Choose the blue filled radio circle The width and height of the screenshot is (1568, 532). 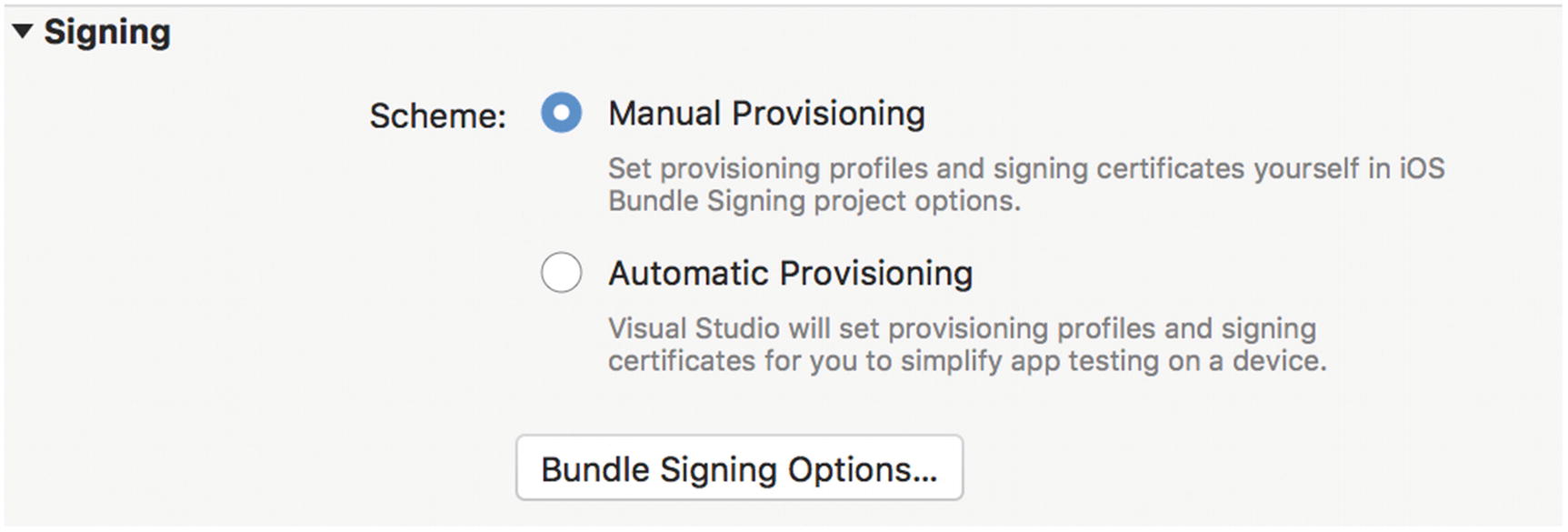click(561, 114)
